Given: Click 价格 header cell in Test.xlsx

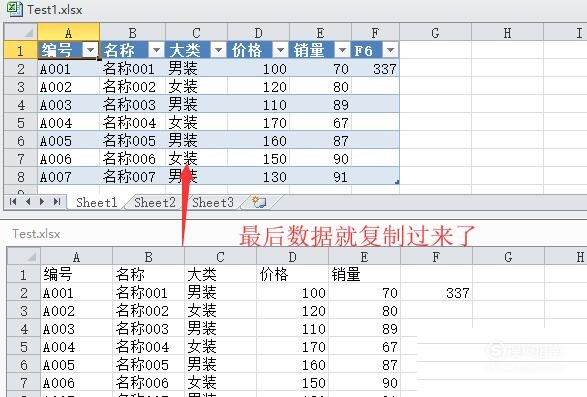Looking at the screenshot, I should [x=292, y=274].
